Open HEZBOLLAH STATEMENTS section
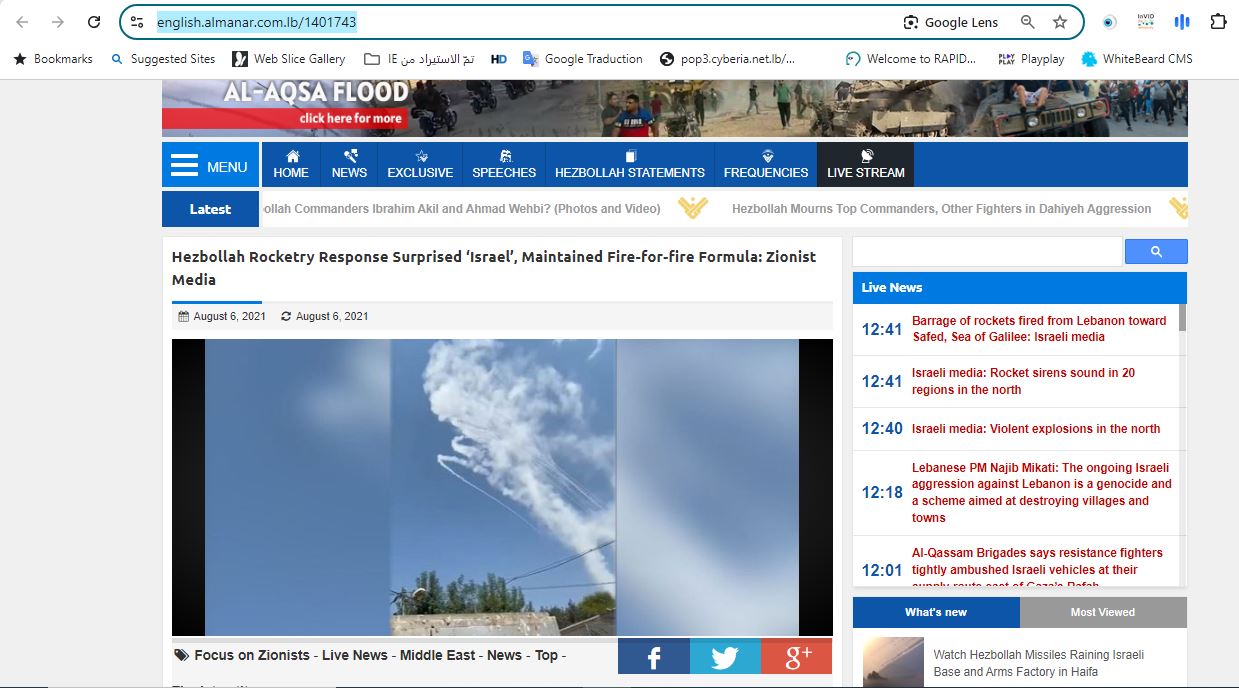The height and width of the screenshot is (688, 1239). [630, 165]
